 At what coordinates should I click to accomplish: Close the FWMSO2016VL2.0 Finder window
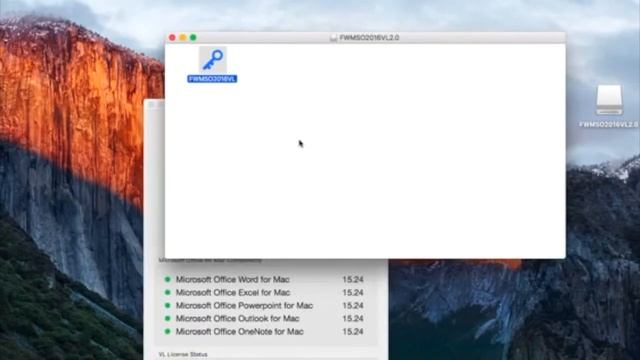(x=172, y=38)
